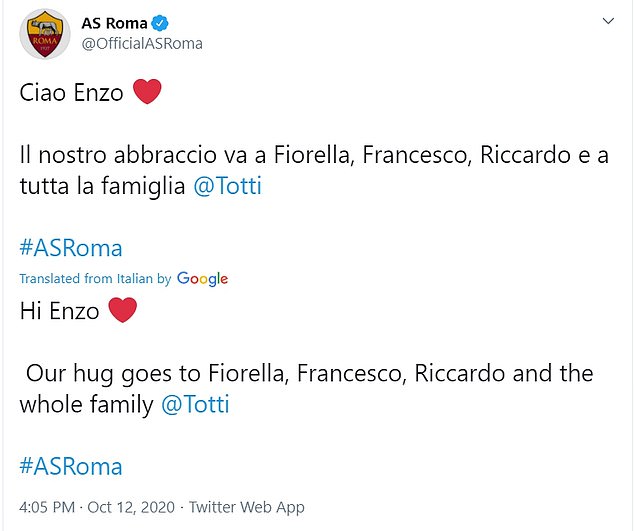Viewport: 634px width, 531px height.
Task: Open the 4:05 PM timestamp link
Action: 47,507
